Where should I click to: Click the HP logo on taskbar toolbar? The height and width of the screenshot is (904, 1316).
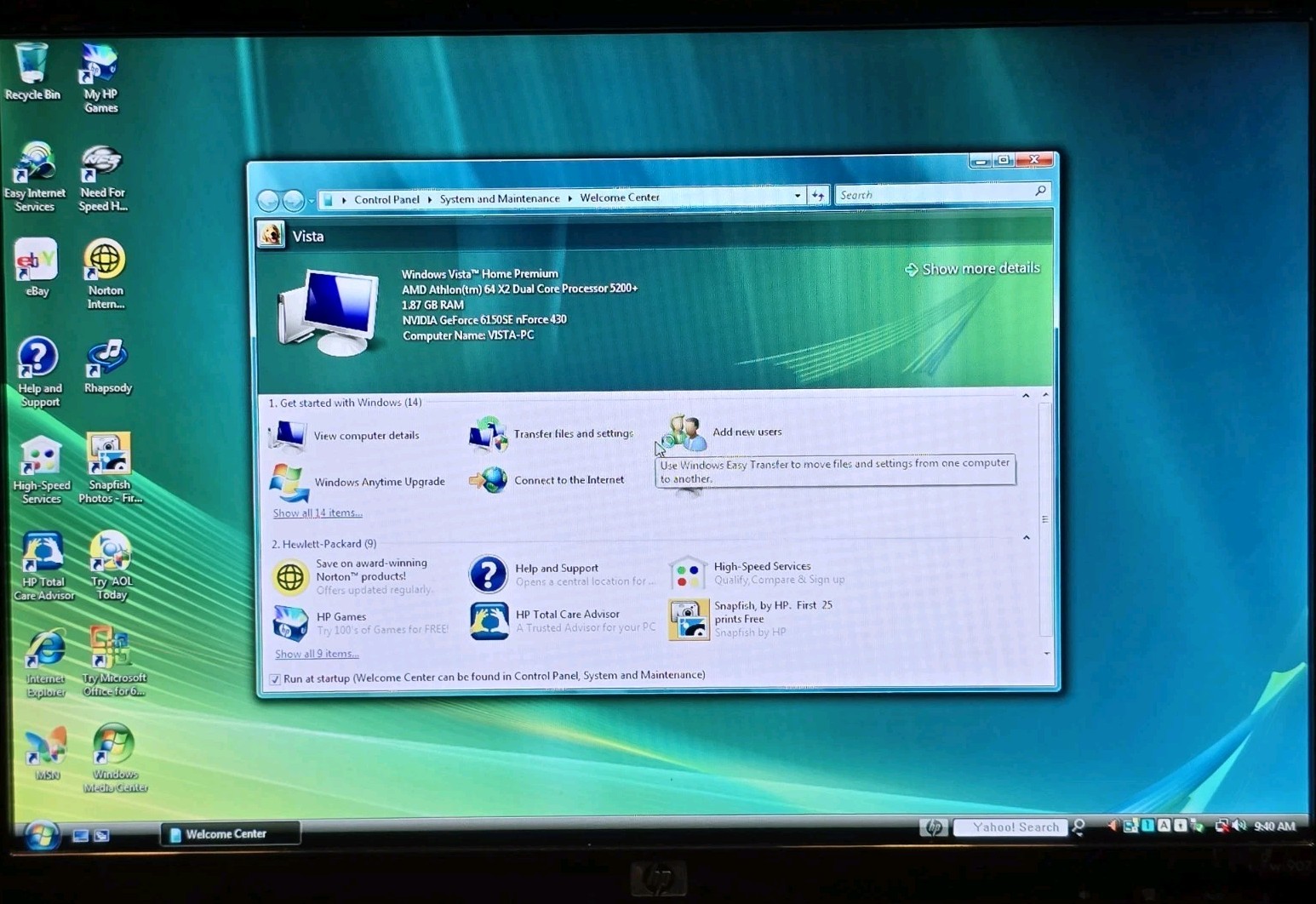[934, 827]
